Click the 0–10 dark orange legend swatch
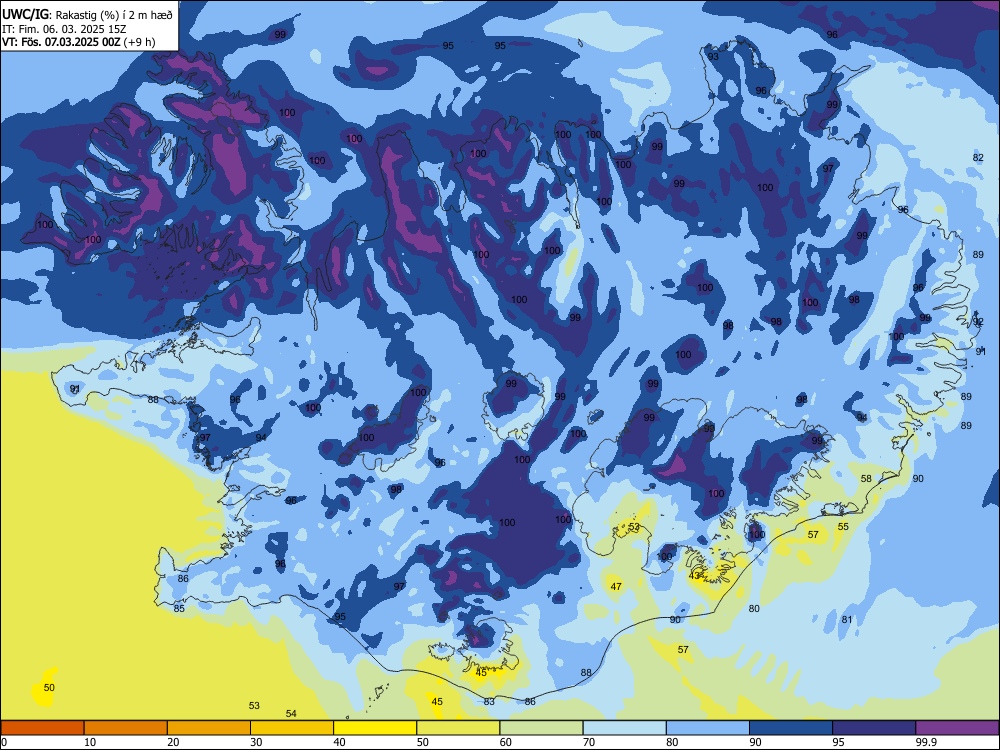The width and height of the screenshot is (1000, 750). [42, 728]
